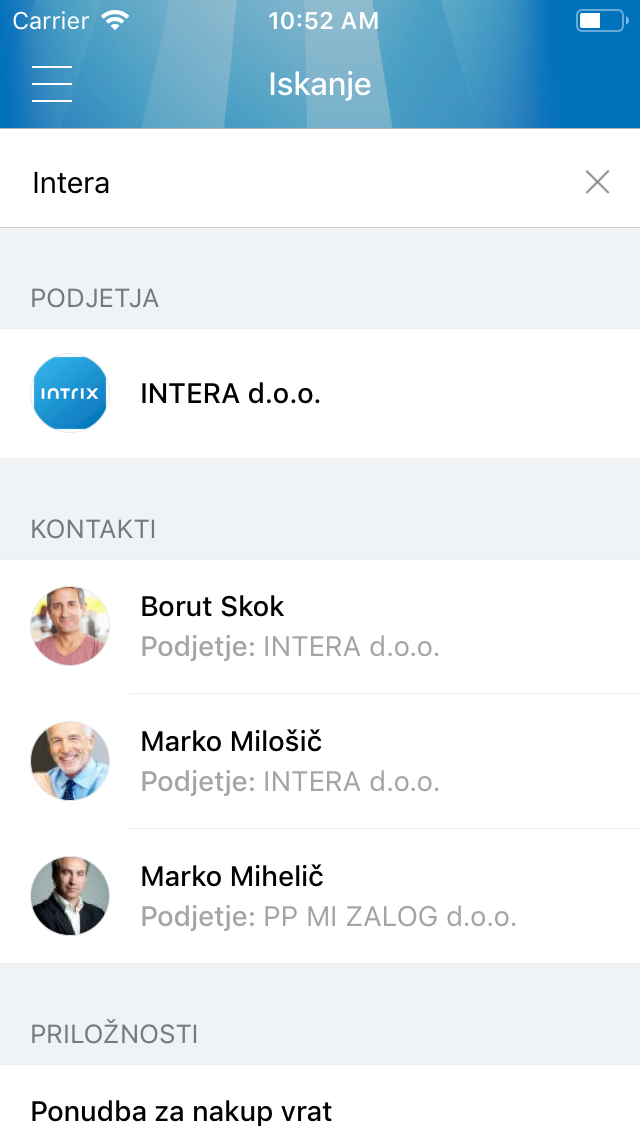Tap the PP MI ZALOG d.o.o. company subtitle
640x1136 pixels.
pyautogui.click(x=389, y=916)
